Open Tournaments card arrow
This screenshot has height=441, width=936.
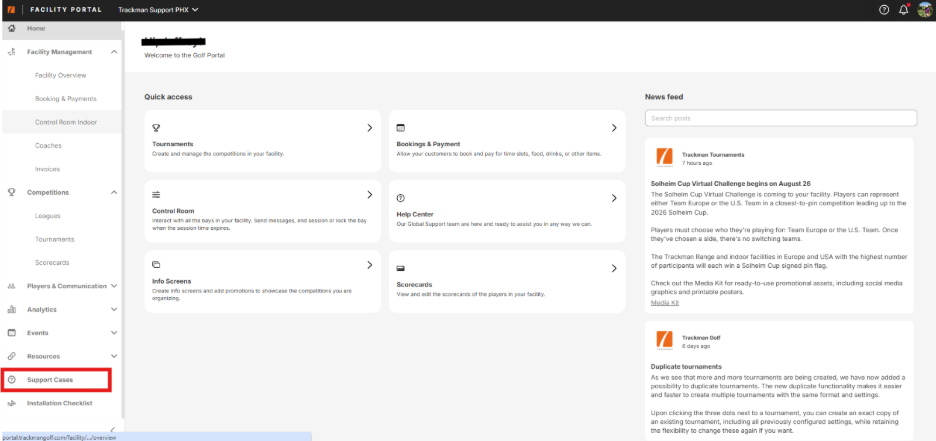(x=370, y=128)
